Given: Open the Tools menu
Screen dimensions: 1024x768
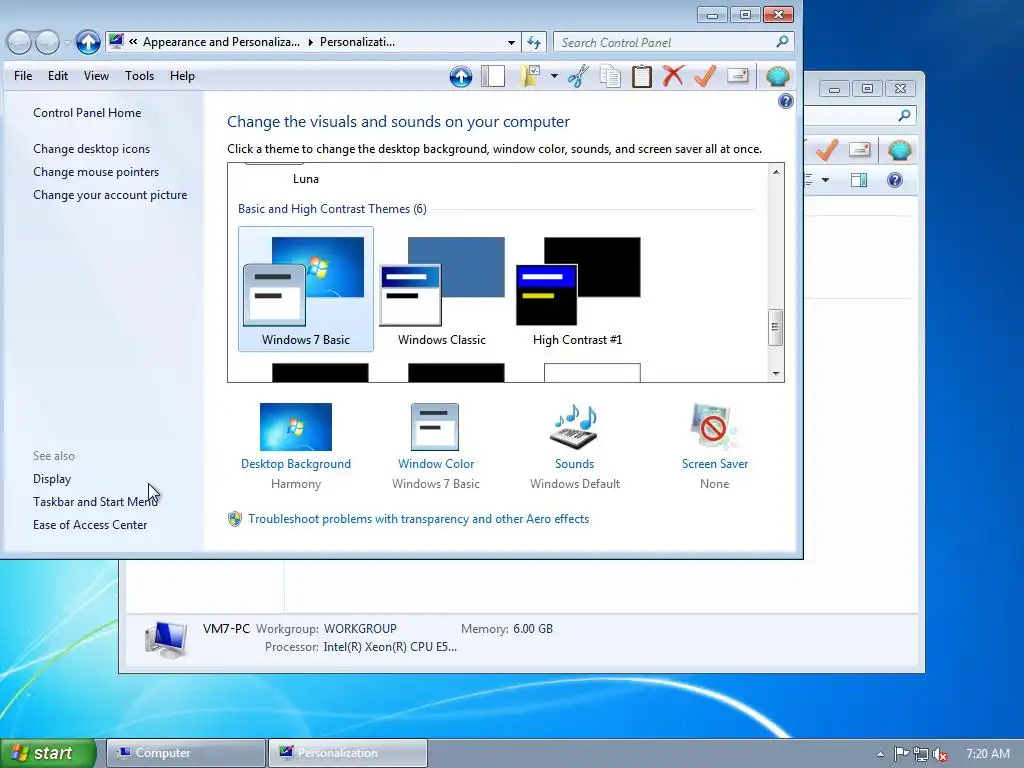Looking at the screenshot, I should tap(140, 76).
